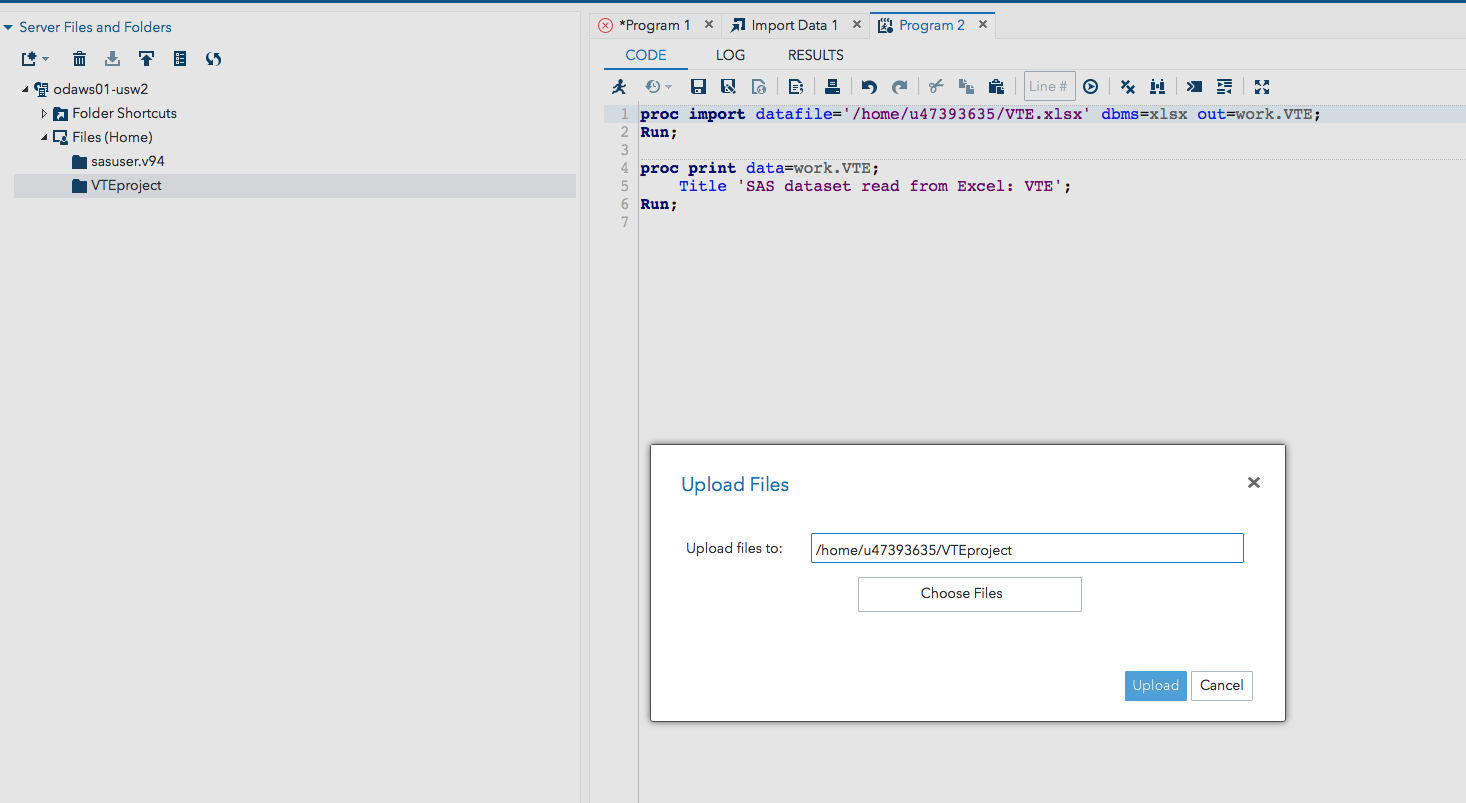The image size is (1466, 803).
Task: Copy selected code to clipboard
Action: point(966,86)
